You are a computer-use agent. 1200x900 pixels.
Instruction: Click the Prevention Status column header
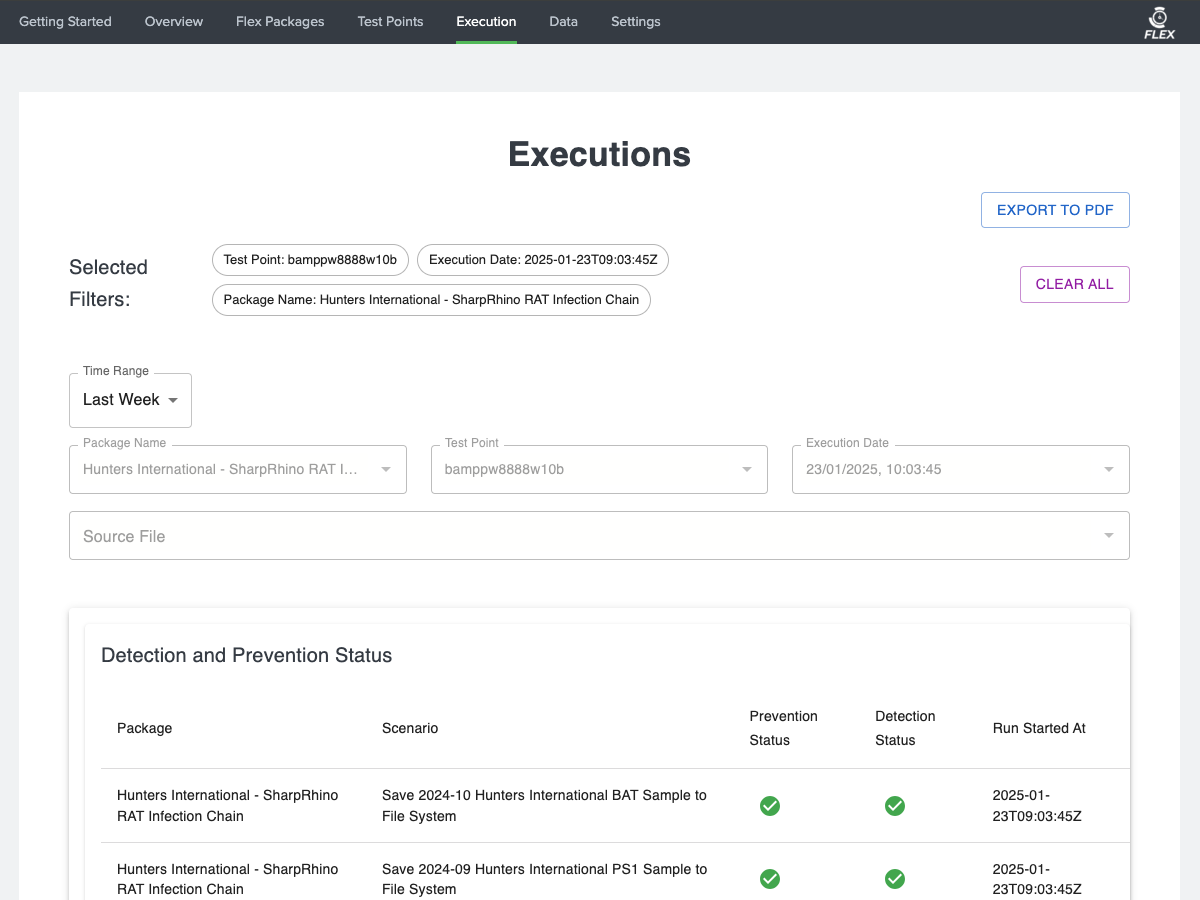click(x=784, y=728)
